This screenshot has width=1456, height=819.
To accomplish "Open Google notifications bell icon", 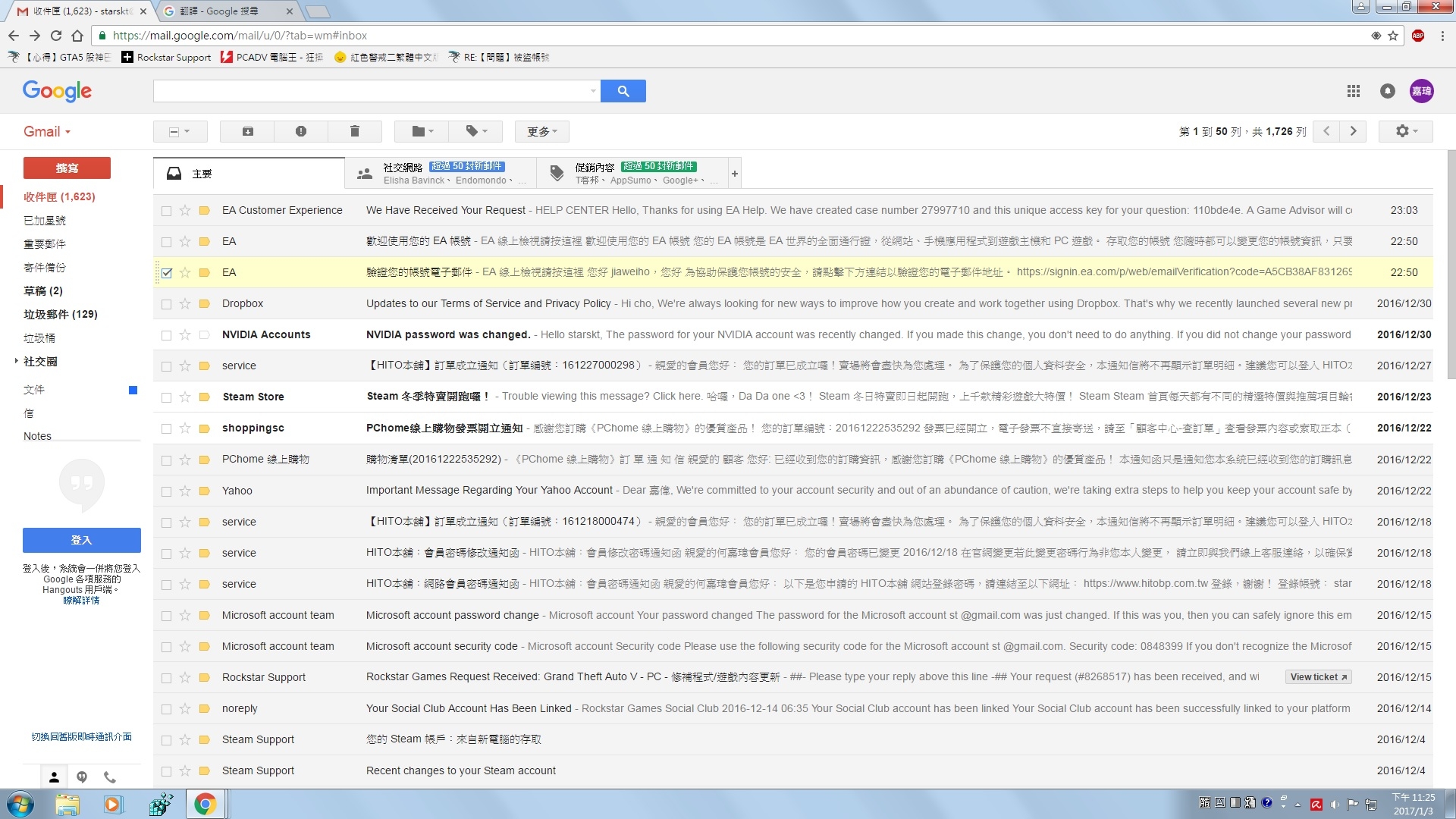I will pos(1388,91).
